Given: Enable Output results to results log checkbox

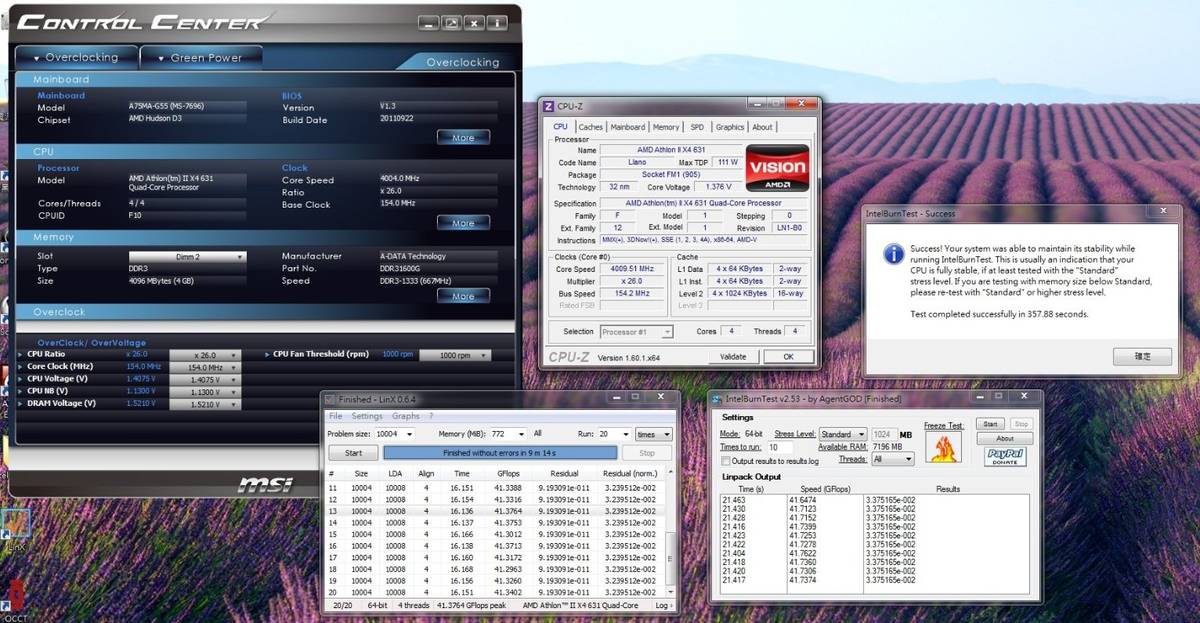Looking at the screenshot, I should (x=726, y=461).
